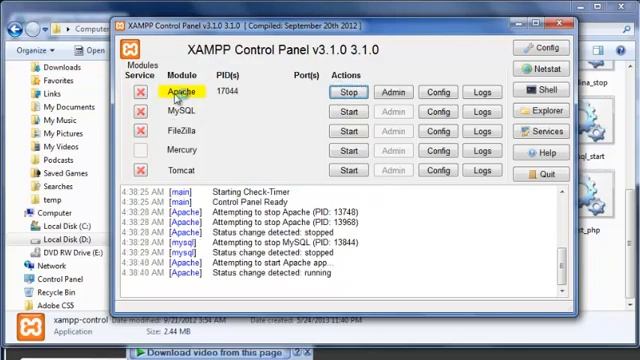Click the XAMPP logo in the control panel header
Viewport: 640px width, 360px height.
tap(130, 49)
